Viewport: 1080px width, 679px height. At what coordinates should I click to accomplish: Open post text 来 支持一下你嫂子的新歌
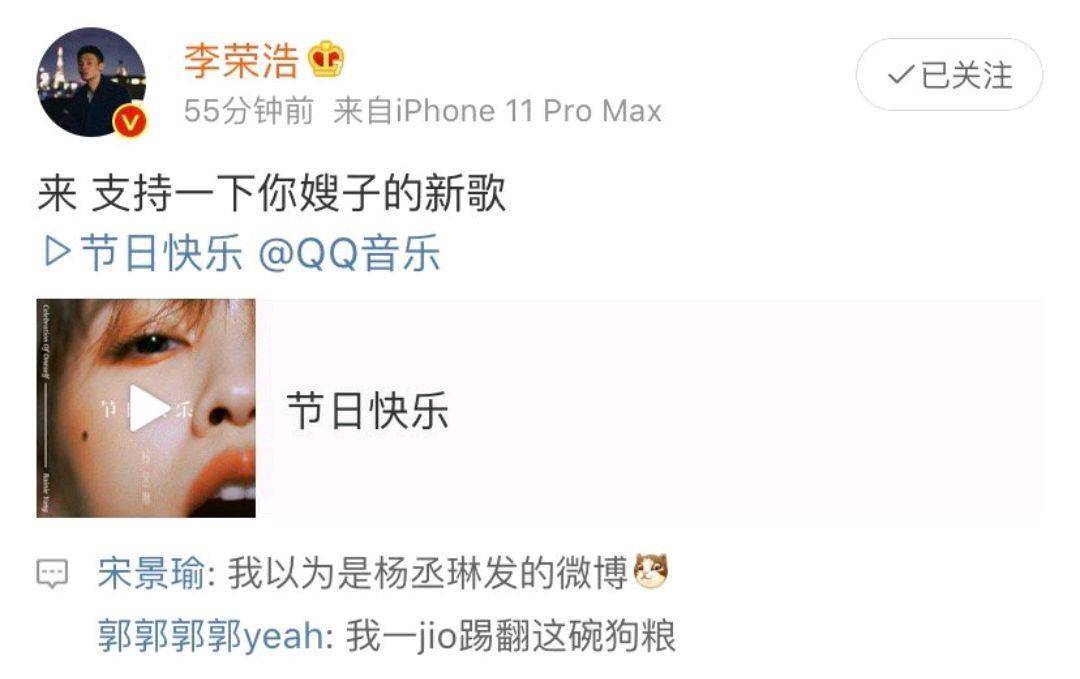272,193
